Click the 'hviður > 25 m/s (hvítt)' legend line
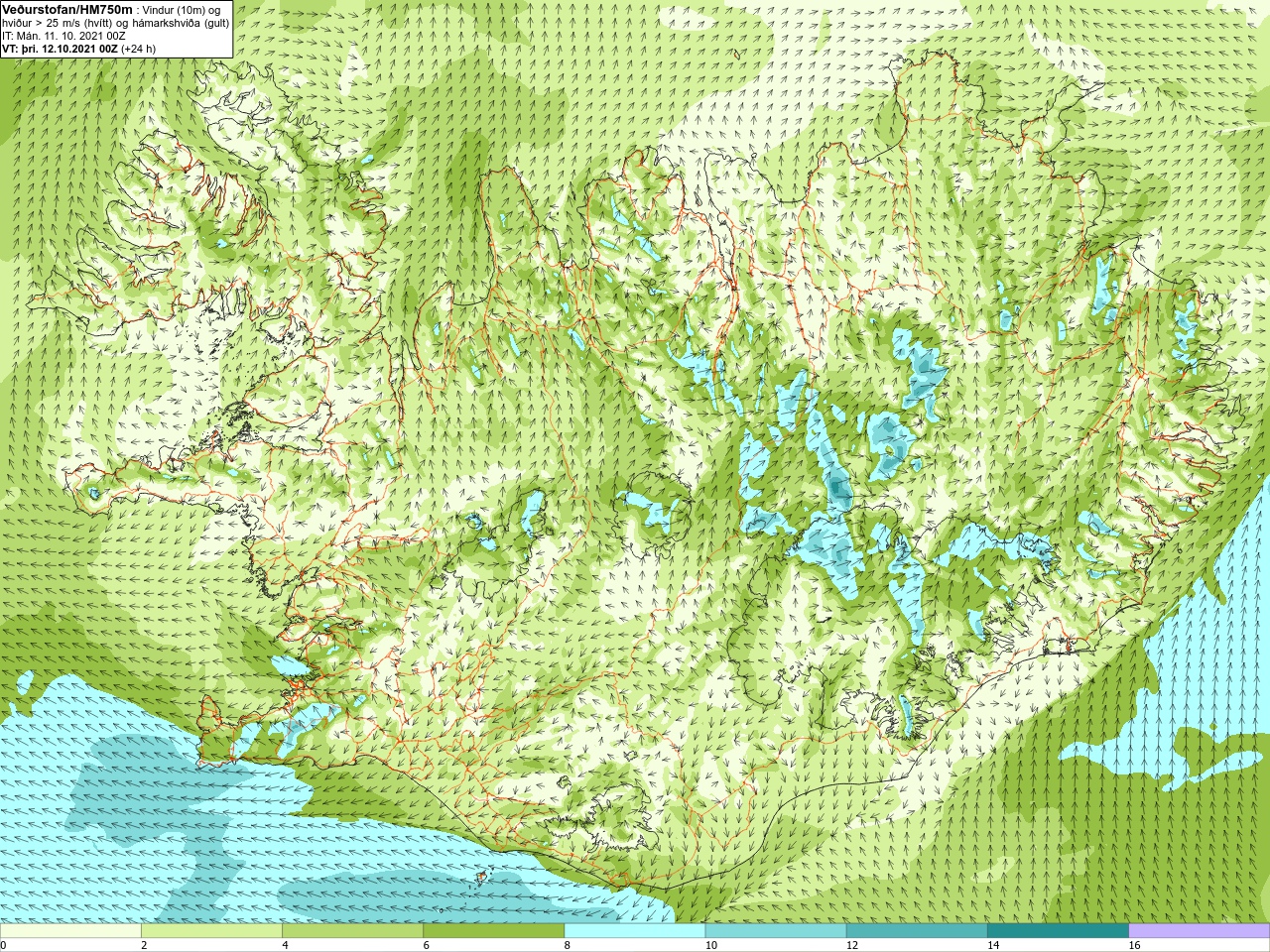 coord(116,23)
